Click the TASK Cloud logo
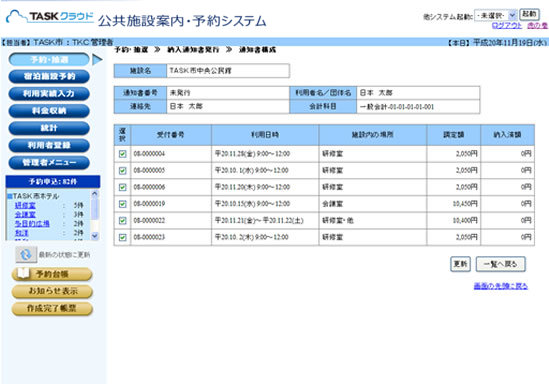549x384 pixels. 50,17
